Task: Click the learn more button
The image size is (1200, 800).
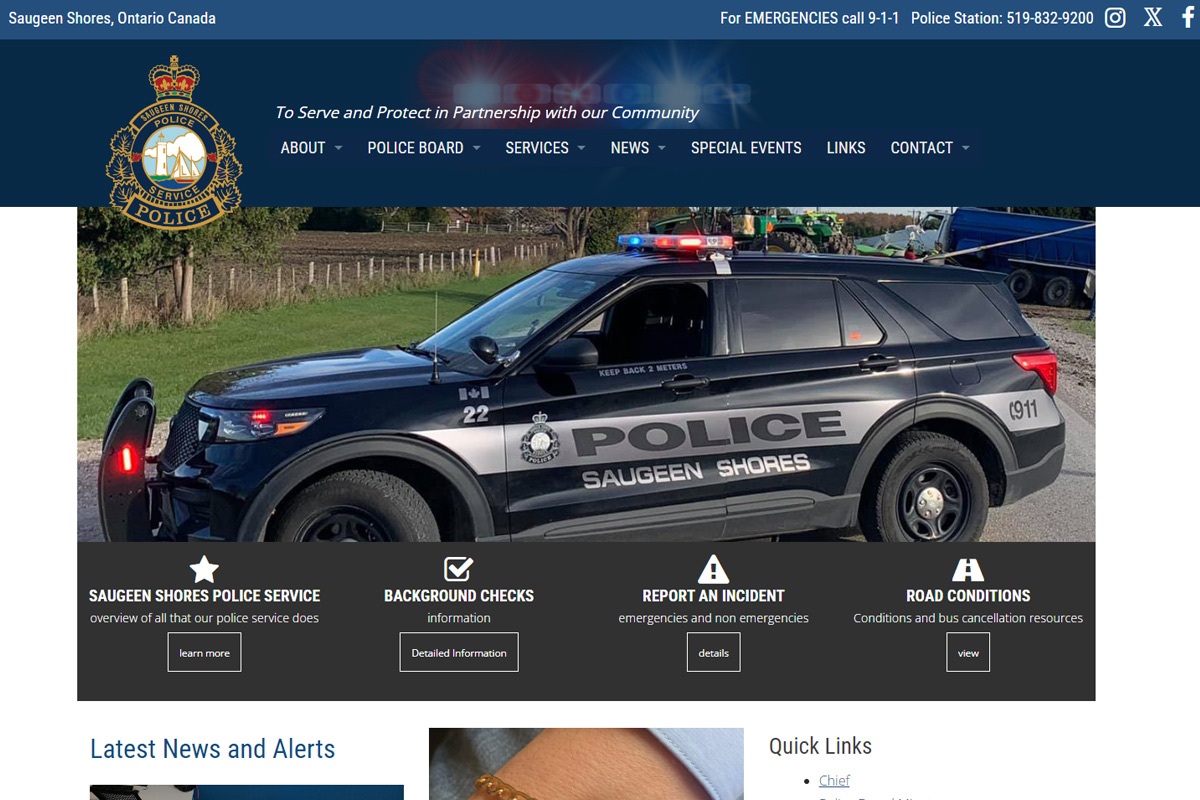Action: tap(204, 652)
